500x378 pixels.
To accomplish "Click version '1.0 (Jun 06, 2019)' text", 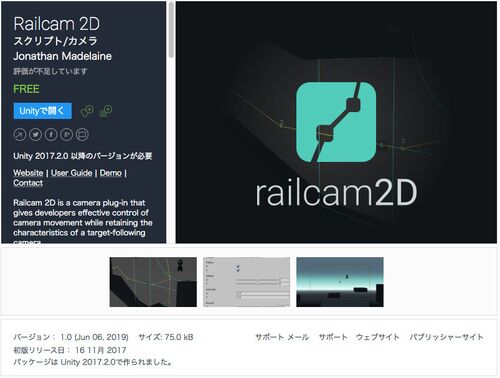I will (94, 337).
